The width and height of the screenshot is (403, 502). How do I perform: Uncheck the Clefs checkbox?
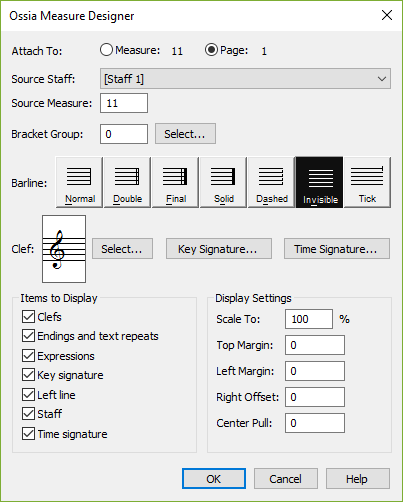coord(28,317)
